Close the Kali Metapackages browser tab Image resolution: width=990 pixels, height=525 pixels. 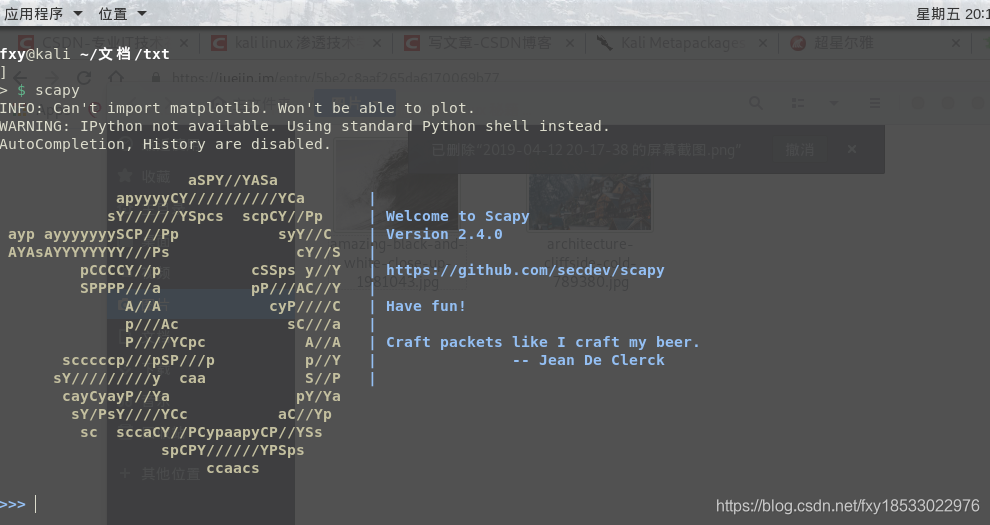pyautogui.click(x=763, y=43)
